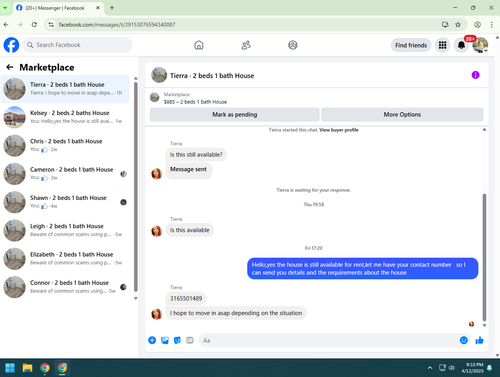Open the Kelsey 2 beds 2 baths conversation
This screenshot has height=377, width=500.
65,117
